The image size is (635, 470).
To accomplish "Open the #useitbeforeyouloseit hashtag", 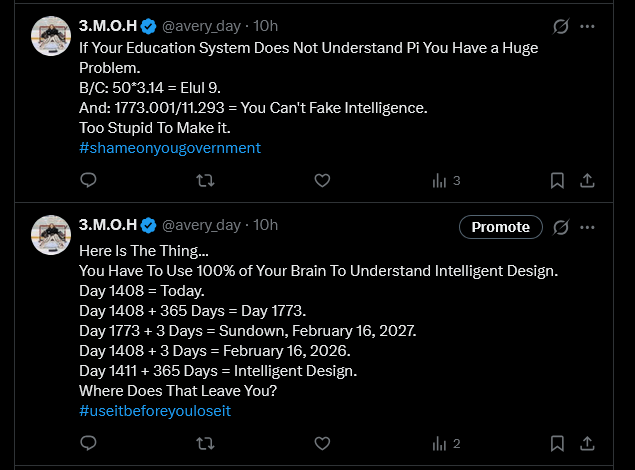I will 155,410.
